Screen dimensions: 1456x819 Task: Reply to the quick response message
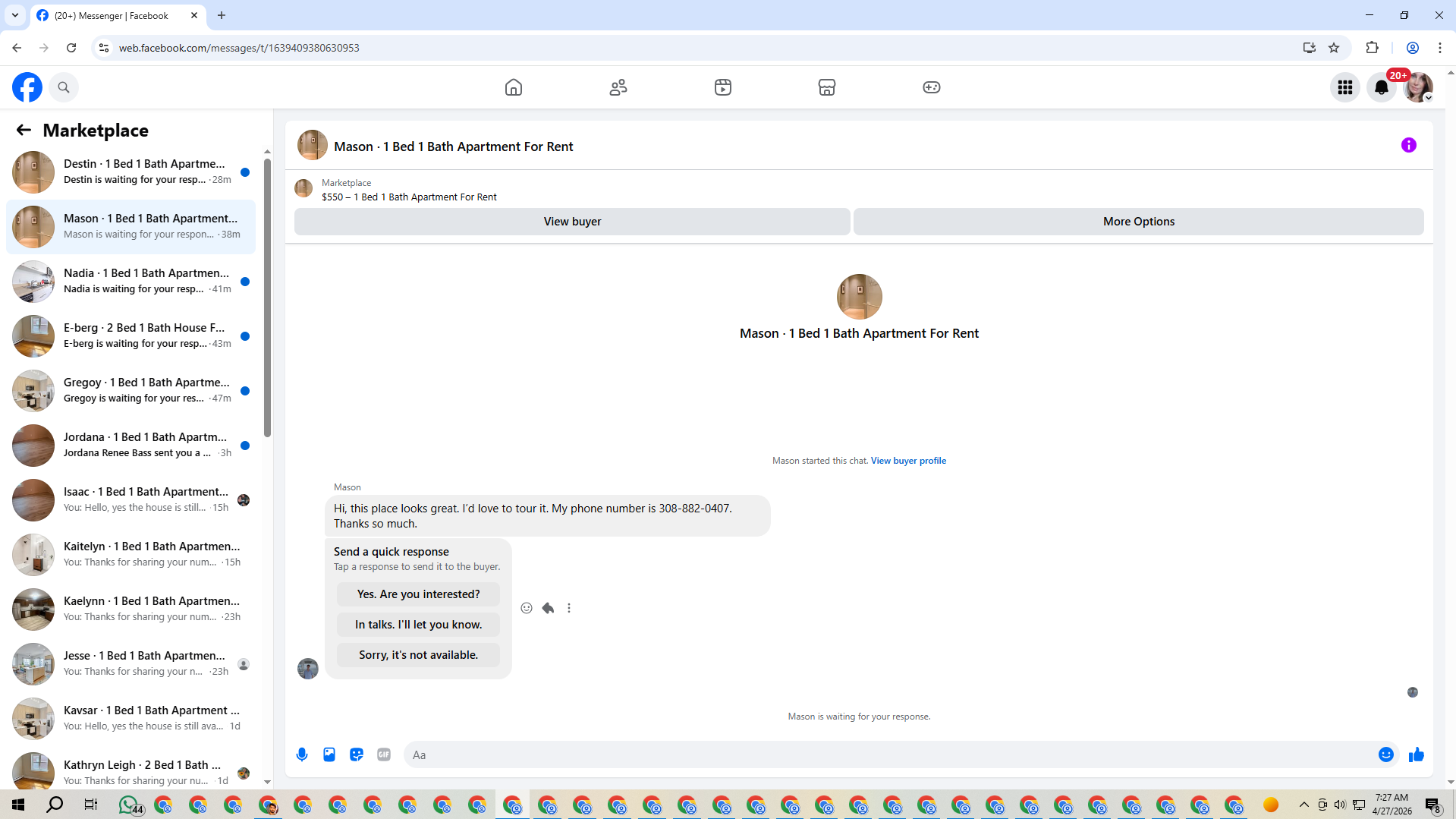548,608
